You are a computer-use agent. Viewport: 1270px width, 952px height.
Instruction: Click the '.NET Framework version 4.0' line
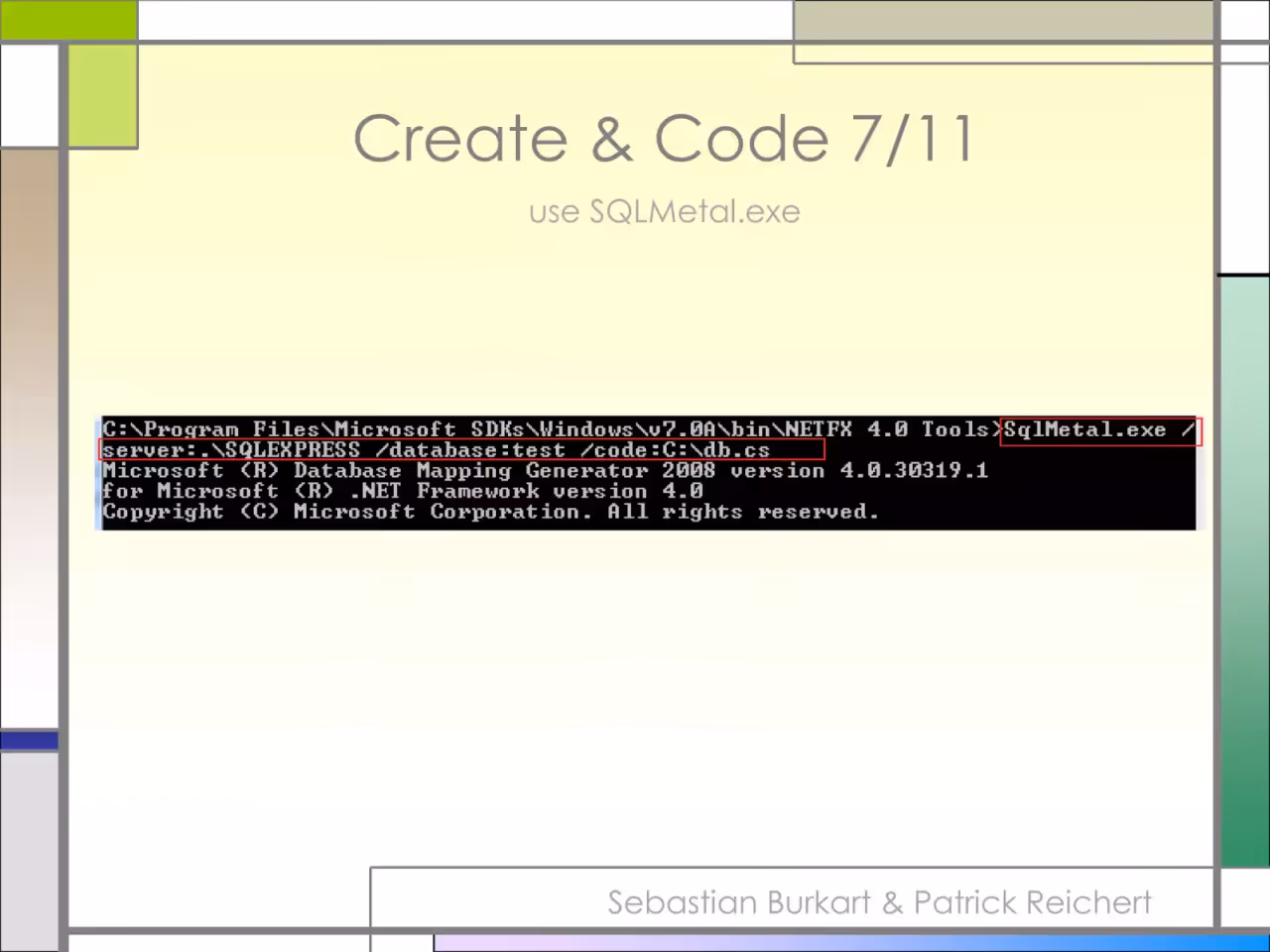tap(402, 491)
